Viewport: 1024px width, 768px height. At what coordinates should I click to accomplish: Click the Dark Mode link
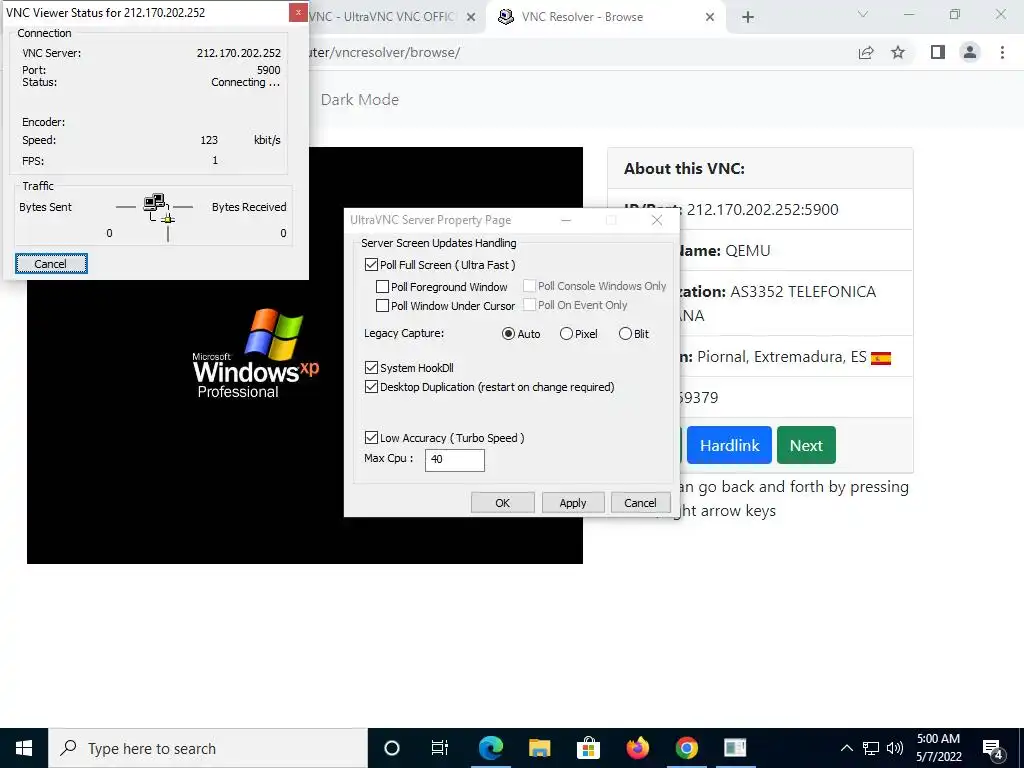pos(359,99)
